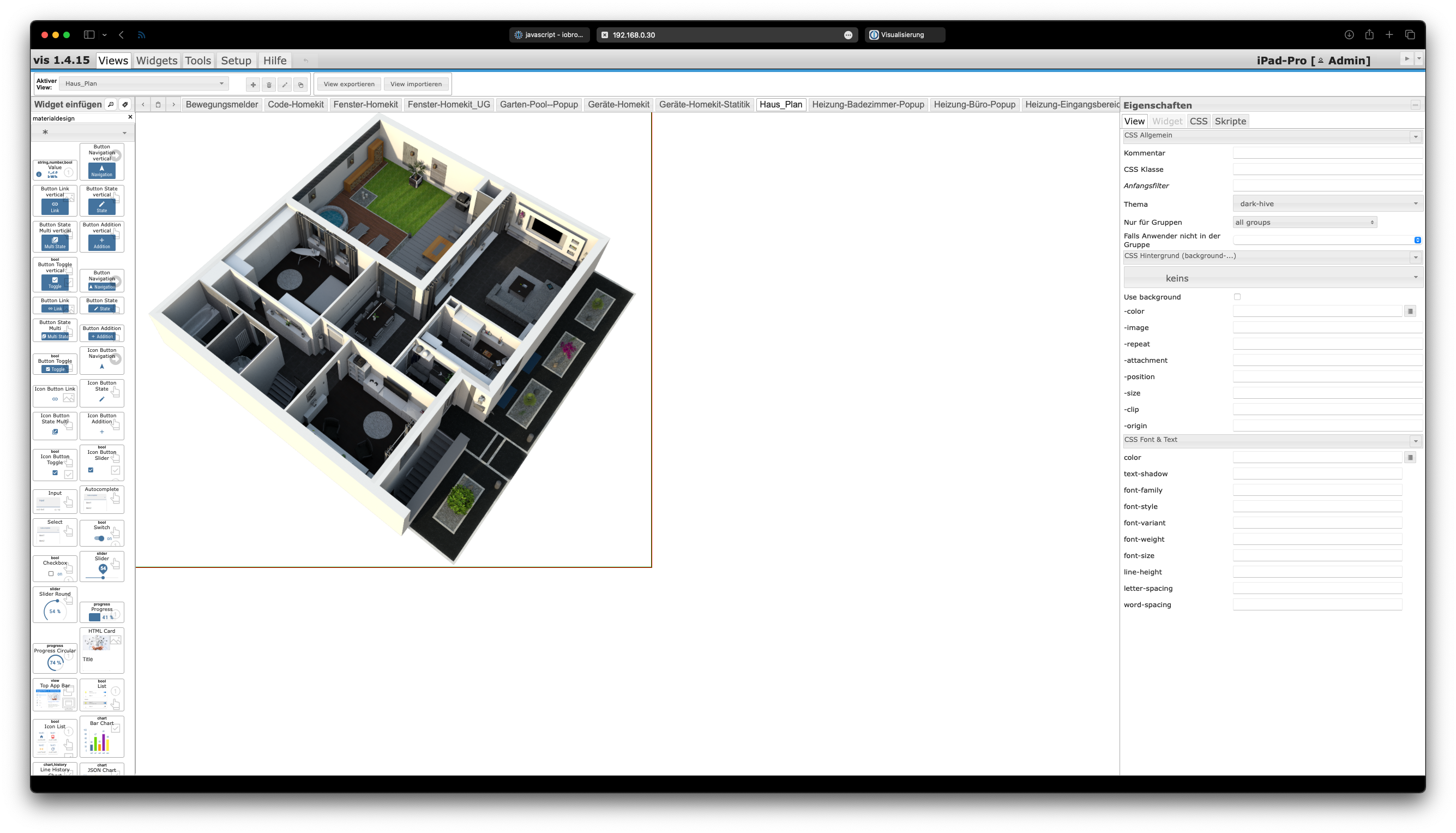Click View exportieren button
The height and width of the screenshot is (833, 1456).
coord(349,84)
